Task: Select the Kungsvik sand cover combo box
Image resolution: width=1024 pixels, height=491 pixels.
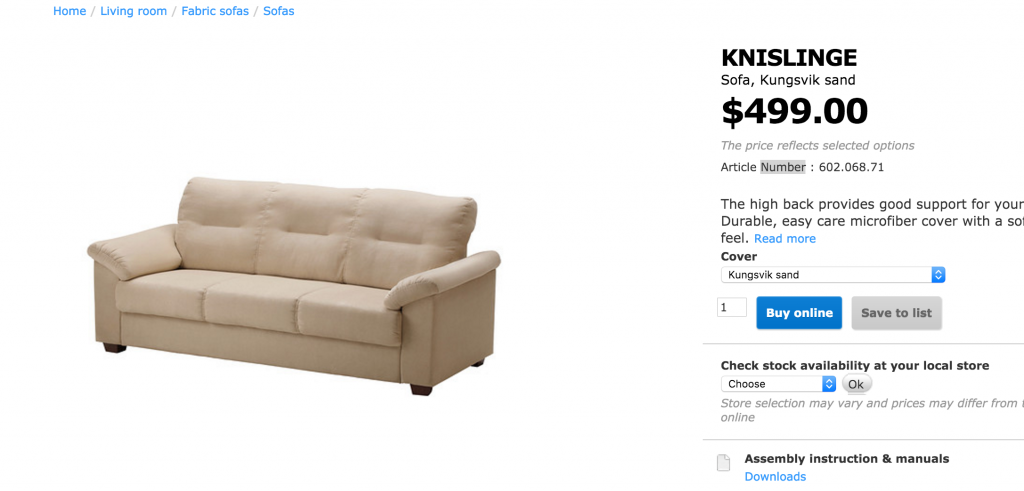Action: tap(833, 275)
